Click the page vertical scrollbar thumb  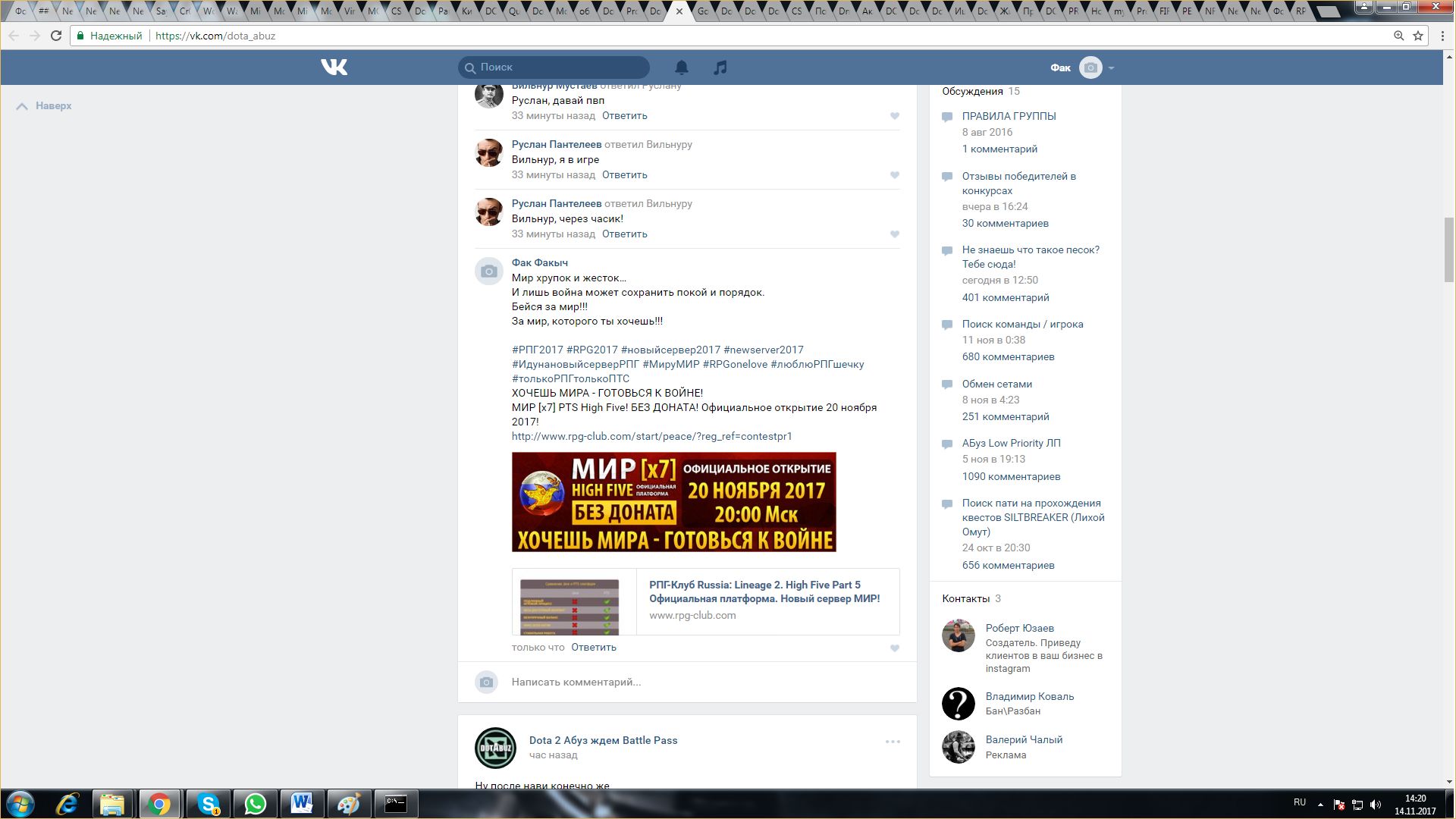(1449, 249)
